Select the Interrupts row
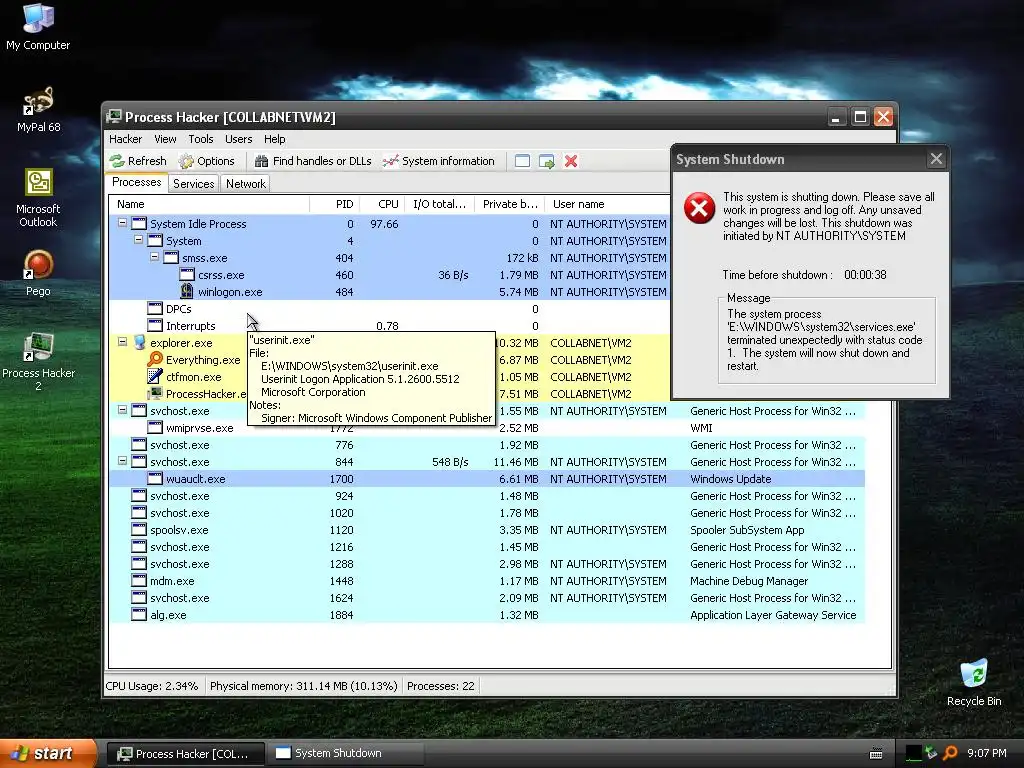The width and height of the screenshot is (1024, 768). click(389, 326)
